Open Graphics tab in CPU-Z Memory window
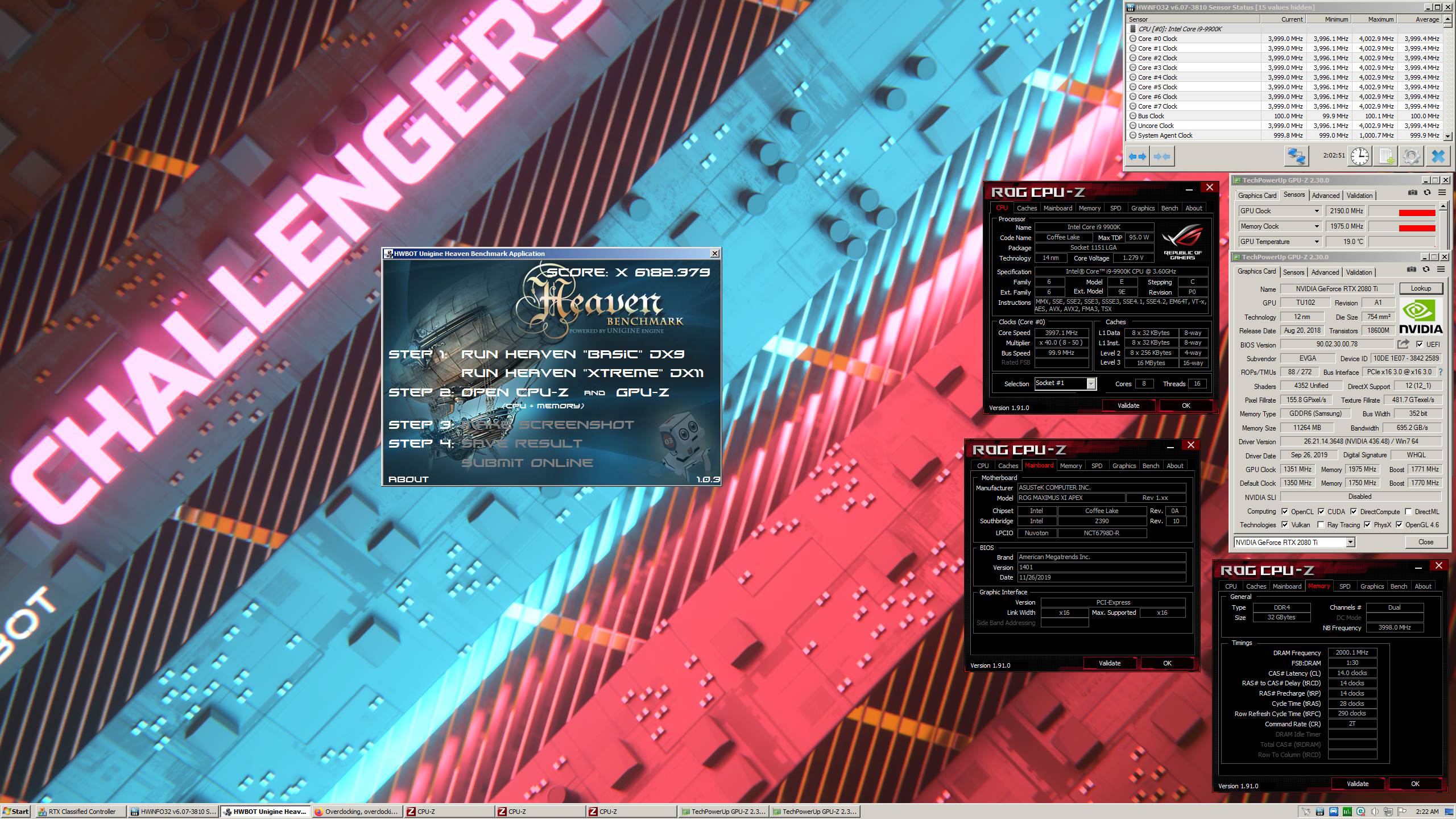1456x819 pixels. (1372, 586)
